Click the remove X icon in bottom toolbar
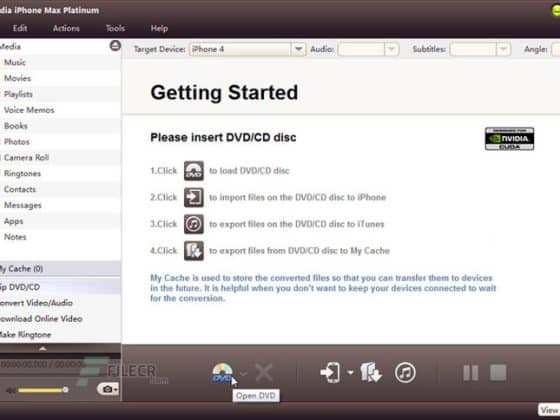 264,373
